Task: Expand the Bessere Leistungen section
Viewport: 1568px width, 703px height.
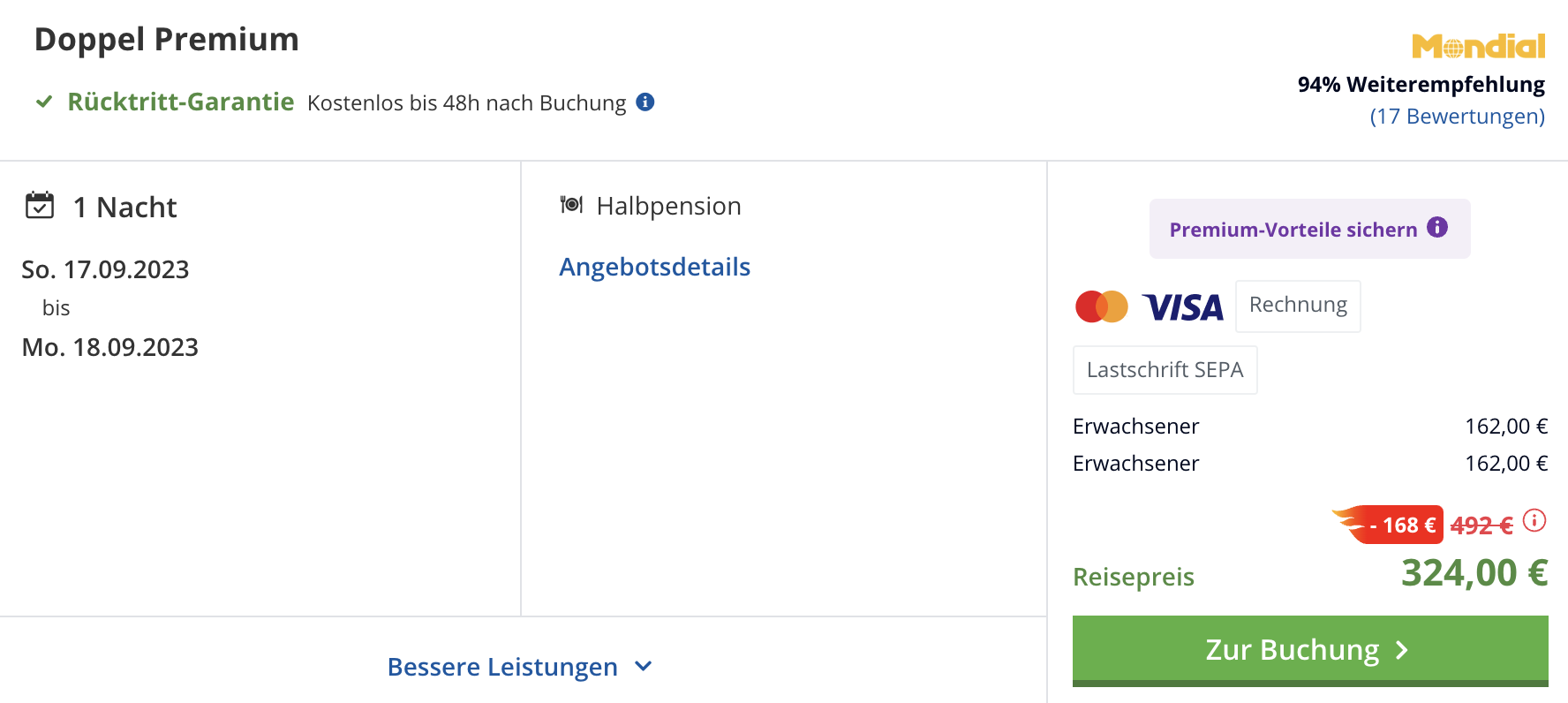Action: point(519,667)
